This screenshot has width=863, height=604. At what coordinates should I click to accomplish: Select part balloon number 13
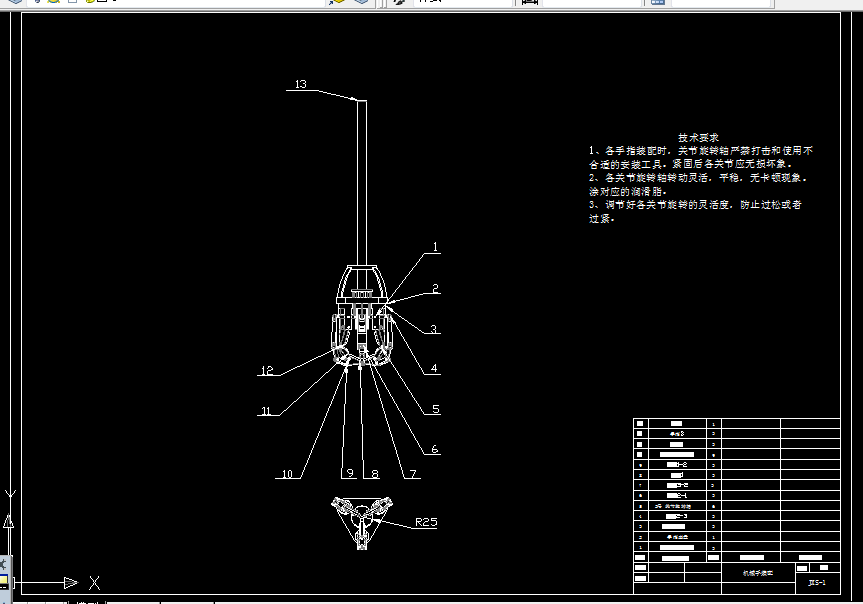[301, 84]
